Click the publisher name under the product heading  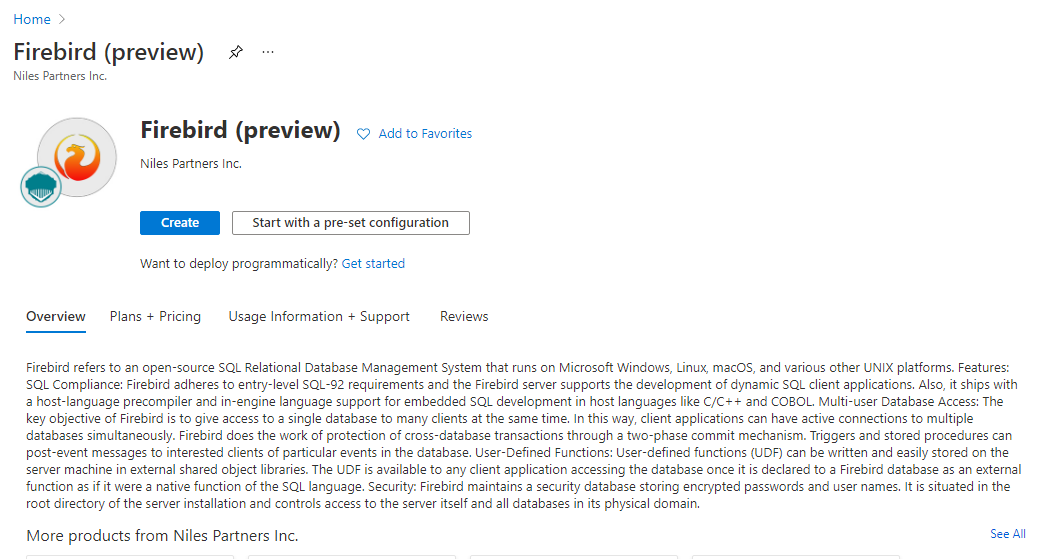click(191, 164)
